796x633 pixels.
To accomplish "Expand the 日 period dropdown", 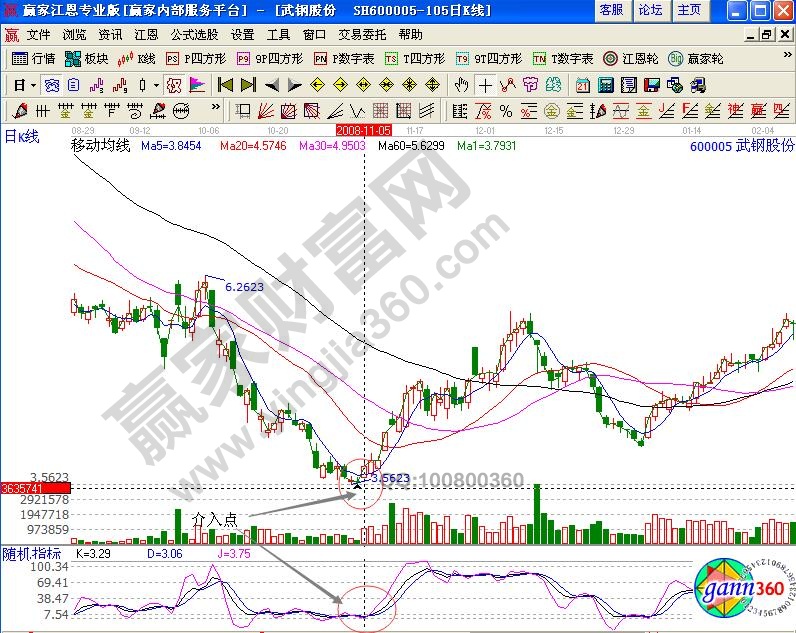I will [x=33, y=85].
